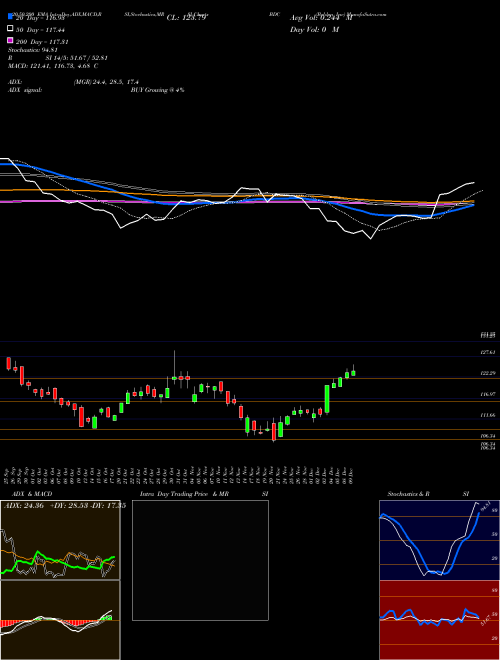Click the 116.97 price axis label
500x660 pixels.
coord(488,394)
